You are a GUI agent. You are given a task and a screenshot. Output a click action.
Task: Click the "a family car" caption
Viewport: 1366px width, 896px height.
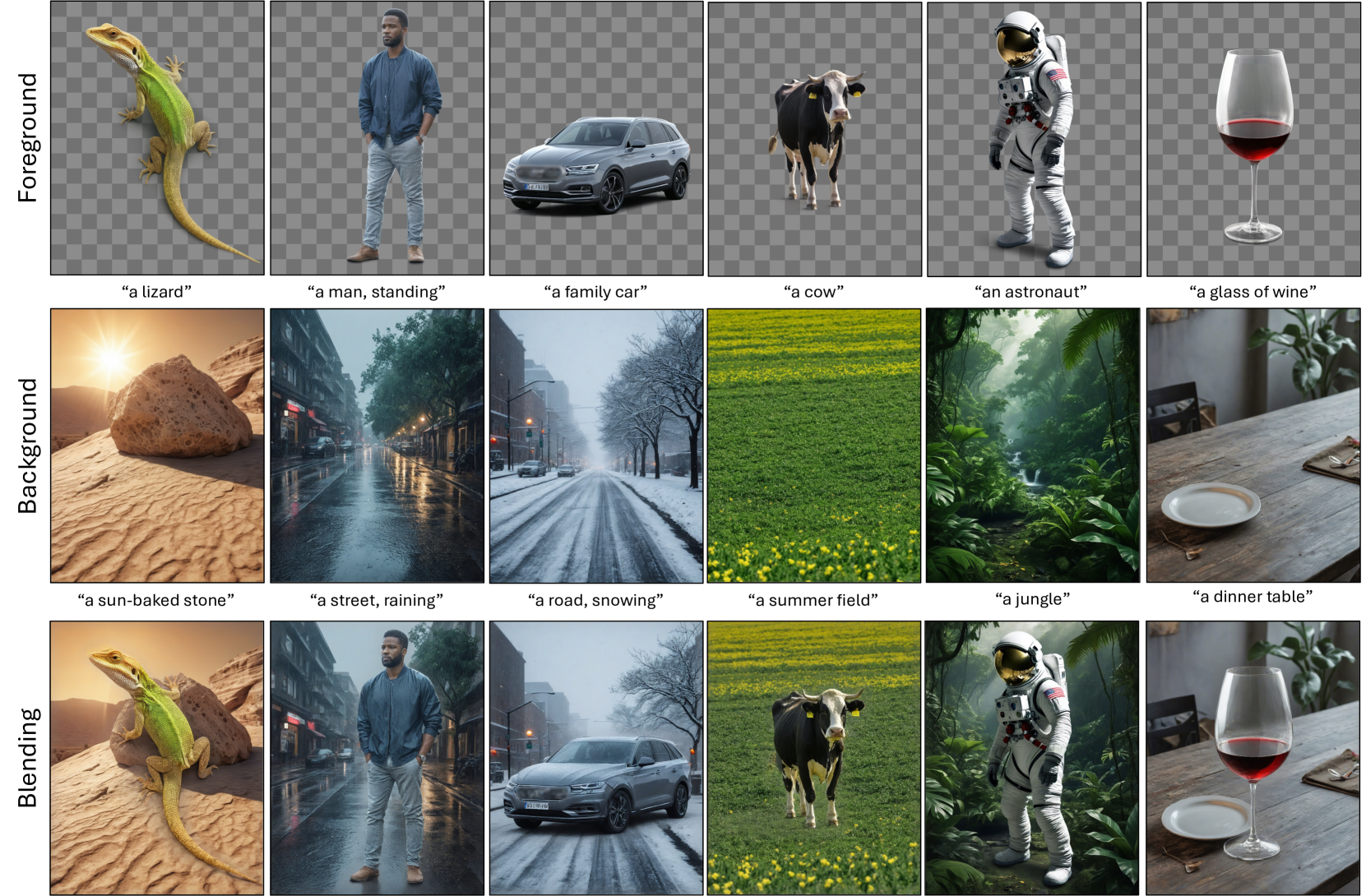[x=595, y=292]
